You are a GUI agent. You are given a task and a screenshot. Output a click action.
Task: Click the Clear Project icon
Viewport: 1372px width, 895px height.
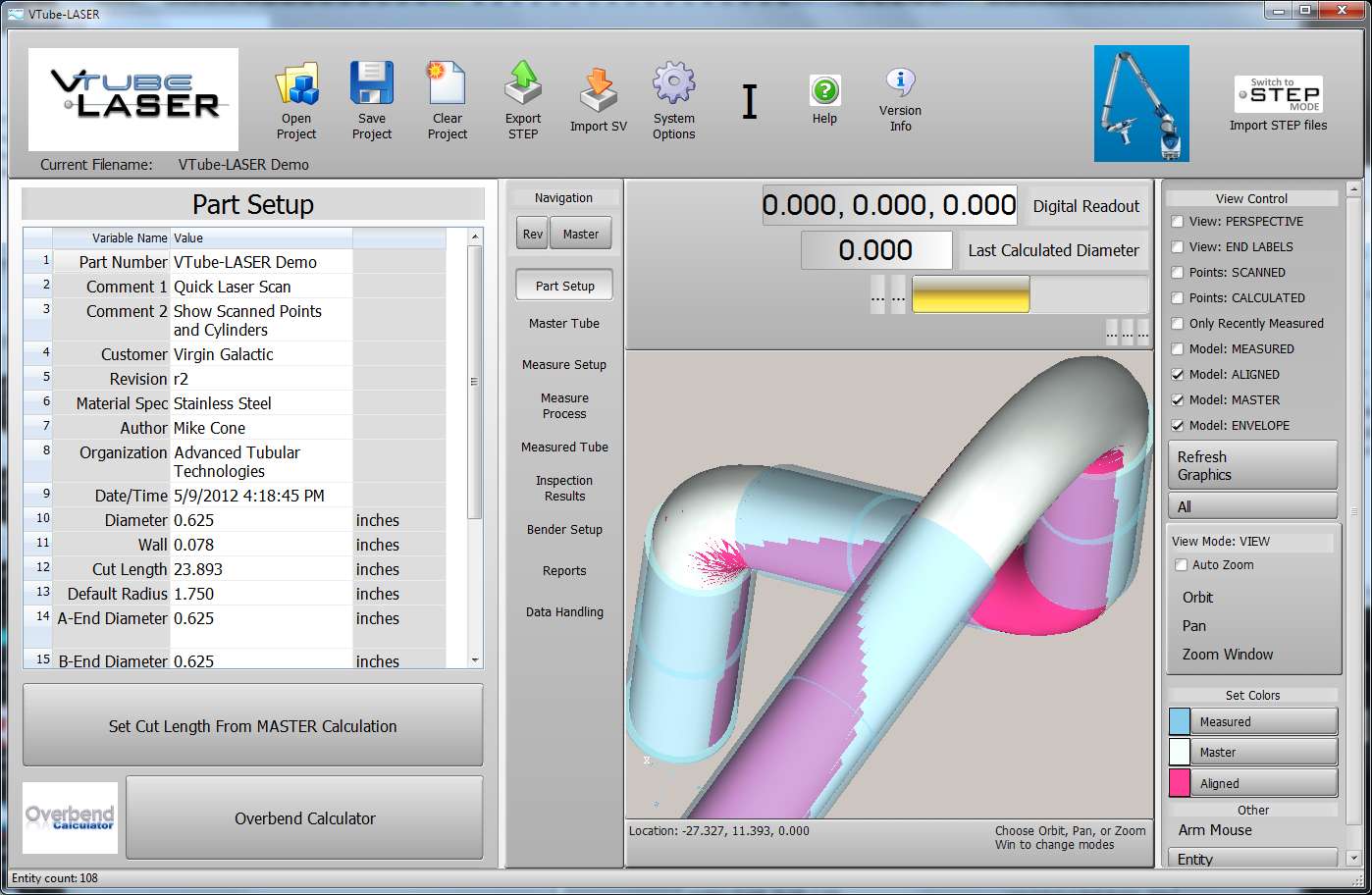tap(447, 84)
